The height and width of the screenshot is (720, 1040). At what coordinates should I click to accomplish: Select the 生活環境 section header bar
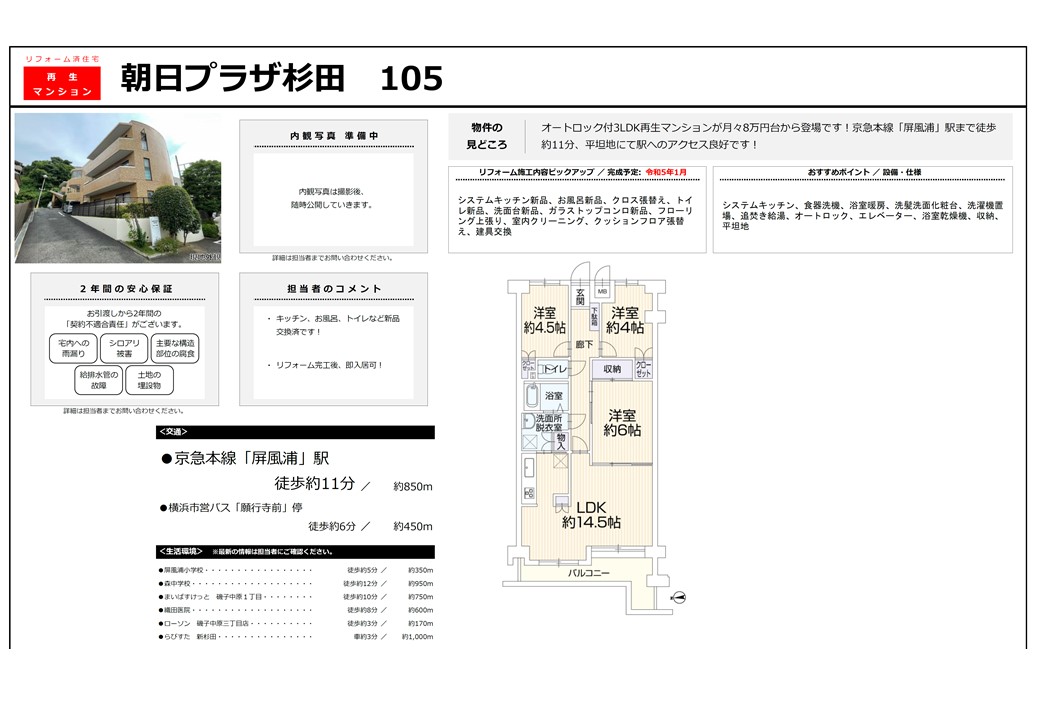tap(295, 552)
